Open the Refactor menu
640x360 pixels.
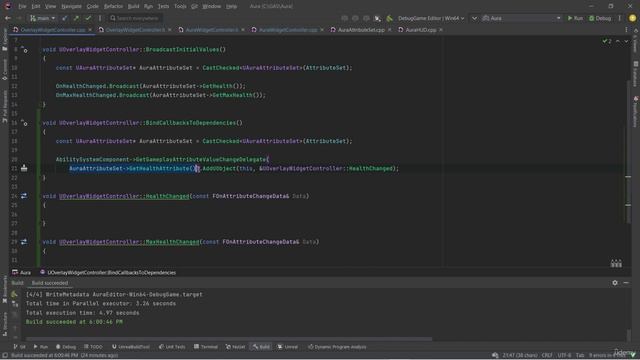point(113,6)
